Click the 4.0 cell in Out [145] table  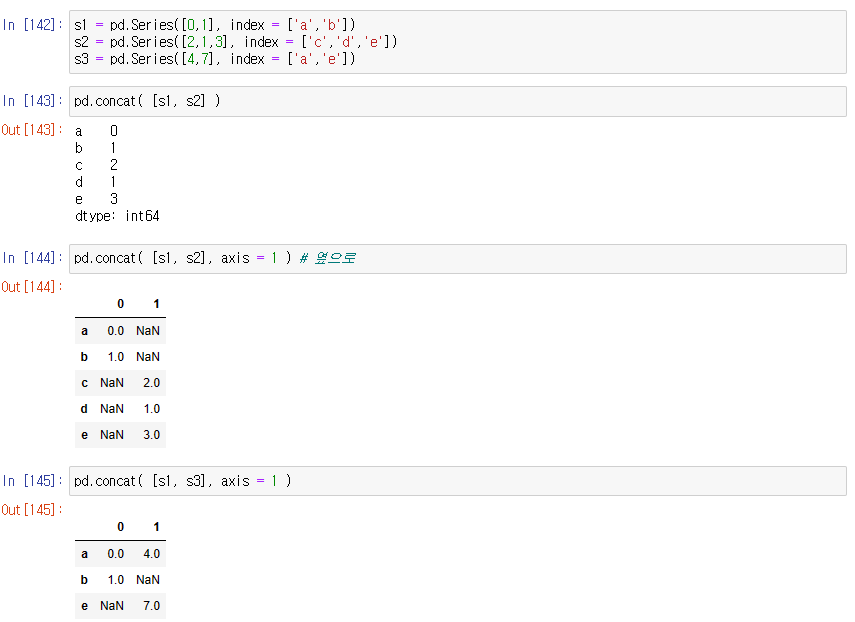click(152, 554)
